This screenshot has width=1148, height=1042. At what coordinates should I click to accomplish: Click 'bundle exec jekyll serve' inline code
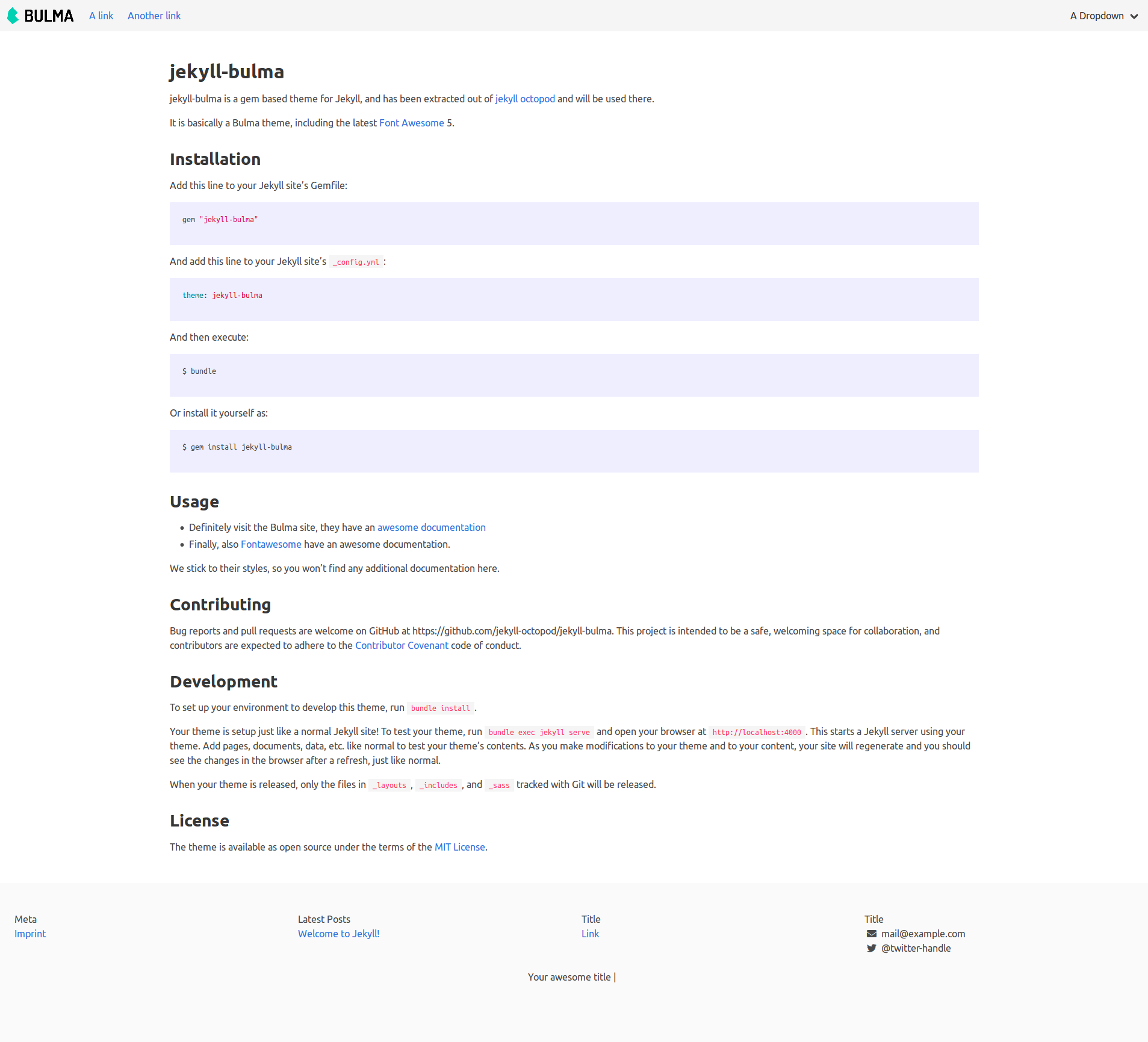point(539,732)
